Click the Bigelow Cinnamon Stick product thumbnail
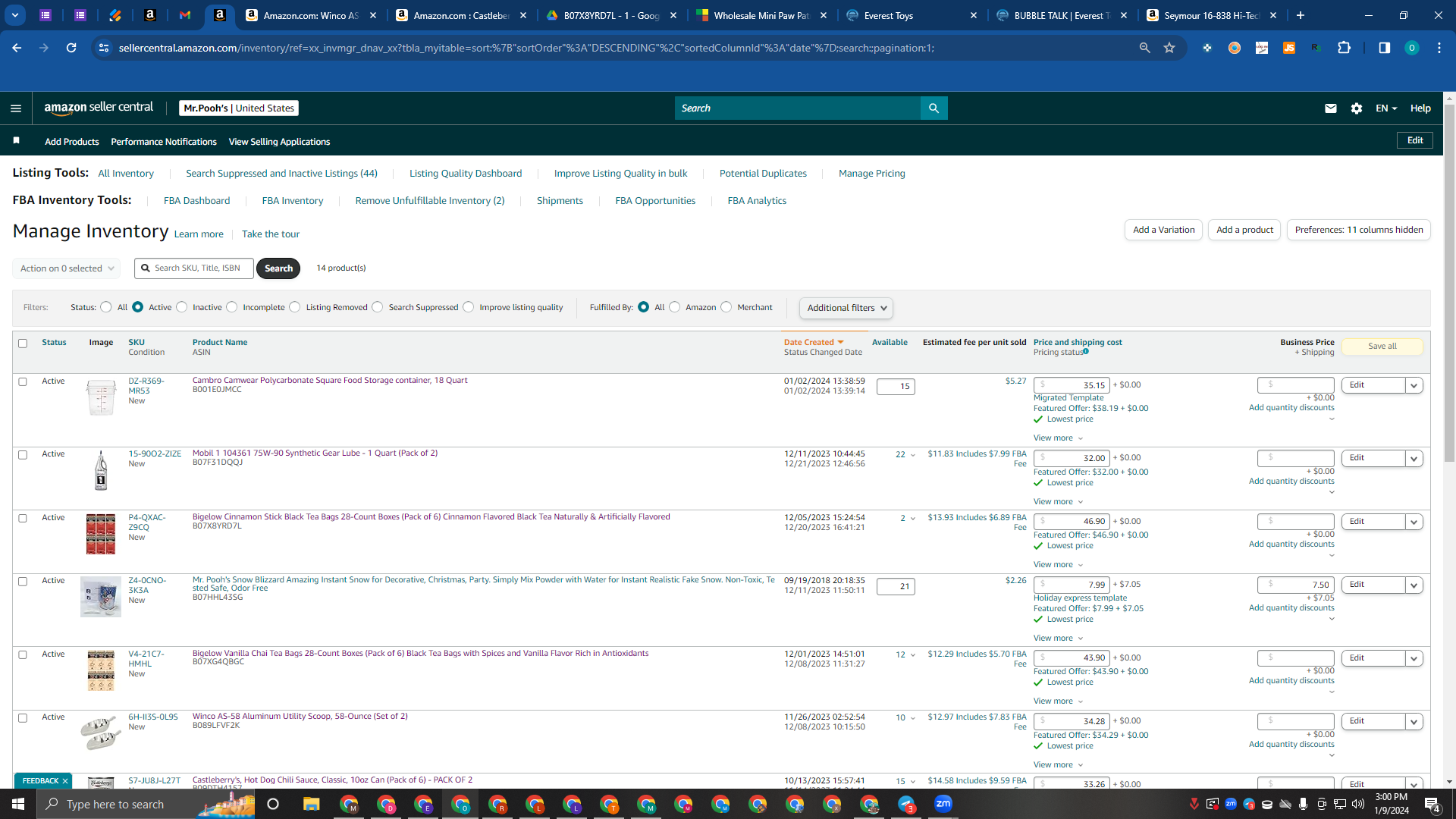Screen dimensions: 1456x819 (x=101, y=534)
